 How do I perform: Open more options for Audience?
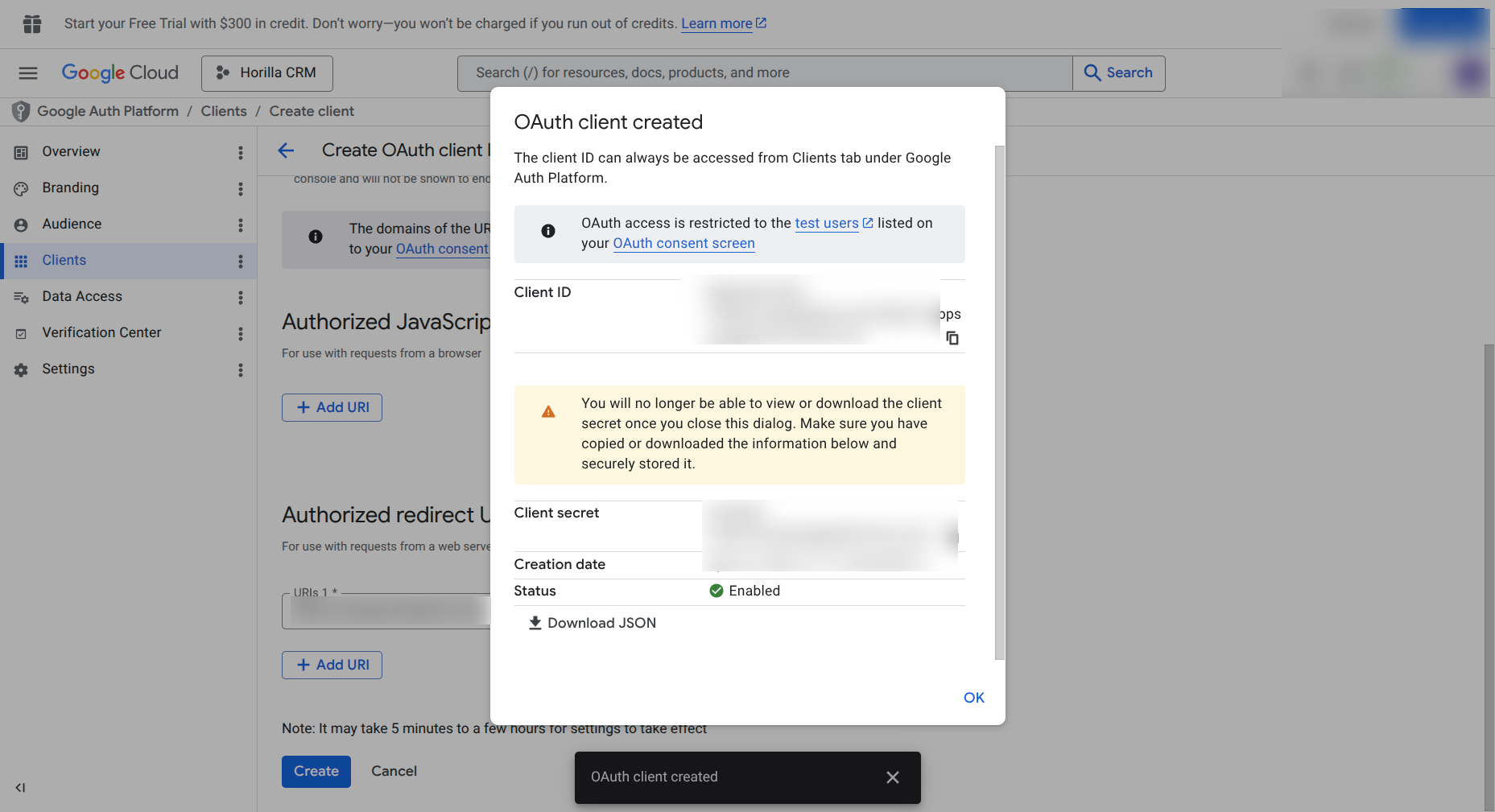tap(240, 225)
